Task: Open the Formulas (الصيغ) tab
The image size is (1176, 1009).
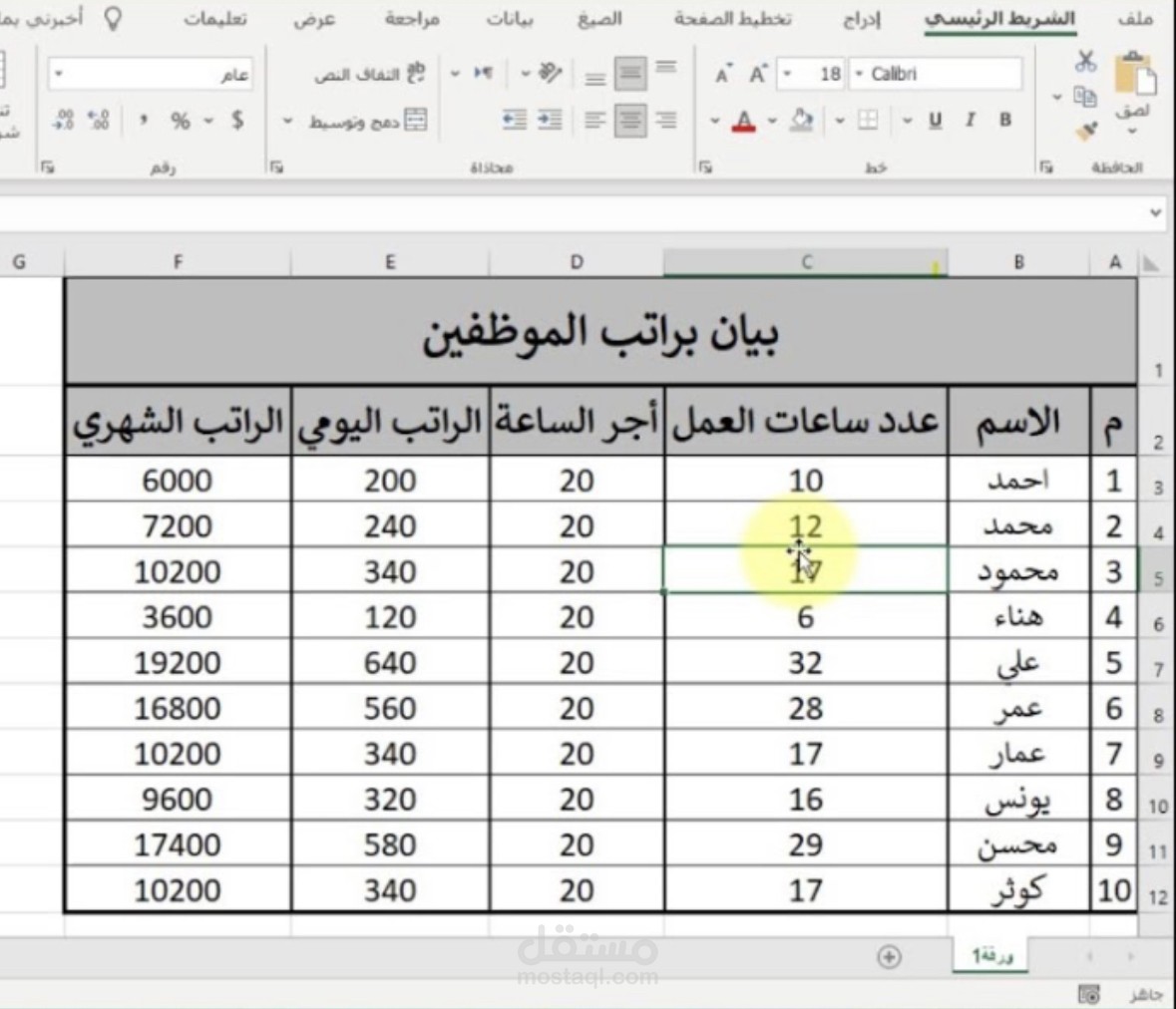Action: click(x=599, y=19)
